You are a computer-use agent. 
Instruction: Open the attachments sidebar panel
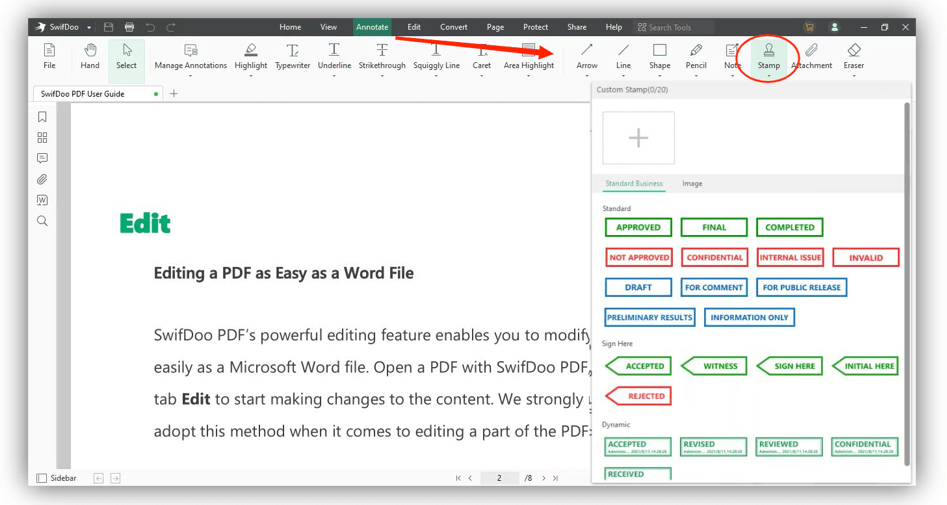[x=42, y=179]
